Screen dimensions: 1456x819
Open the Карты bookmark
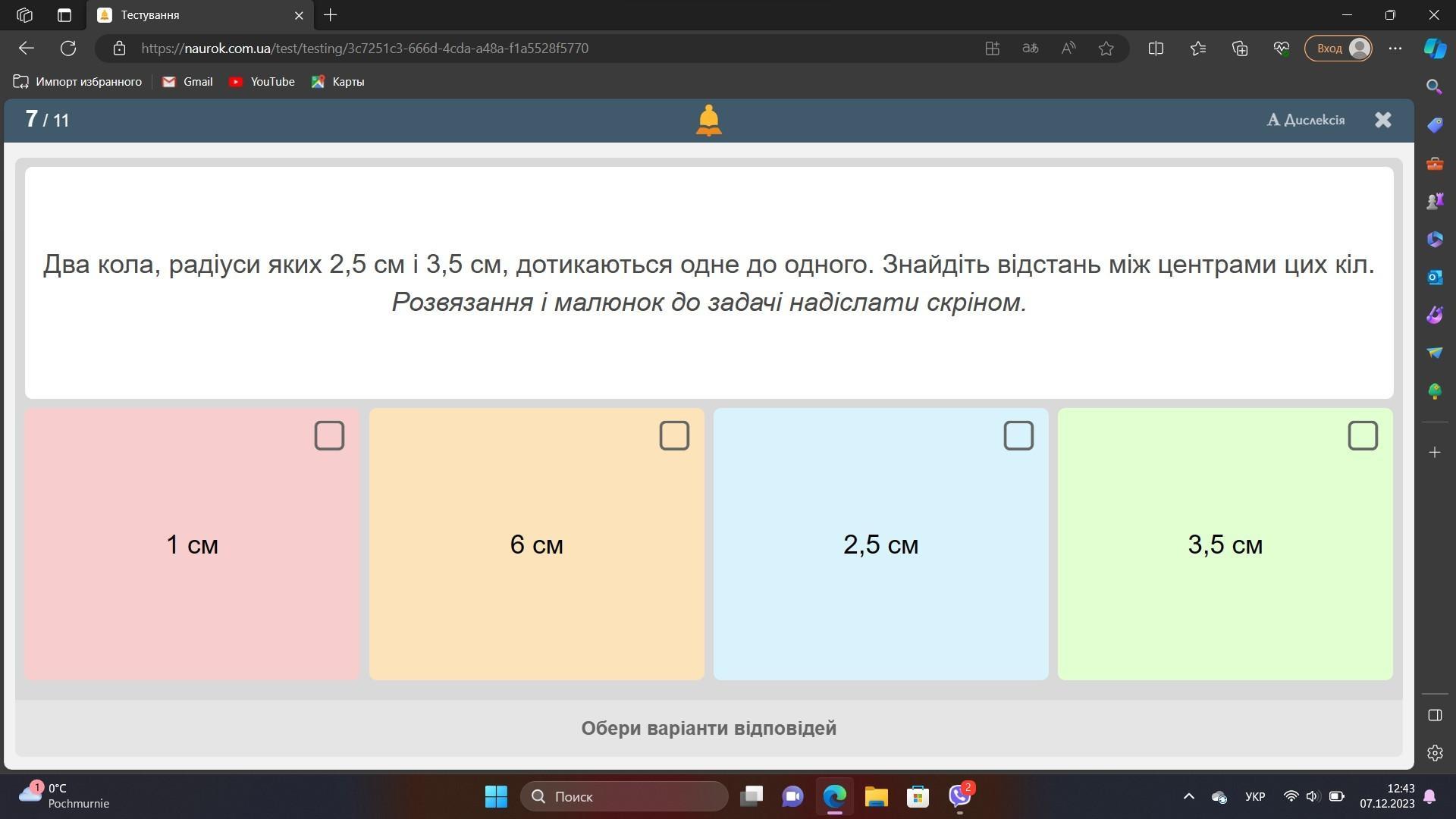click(x=337, y=82)
